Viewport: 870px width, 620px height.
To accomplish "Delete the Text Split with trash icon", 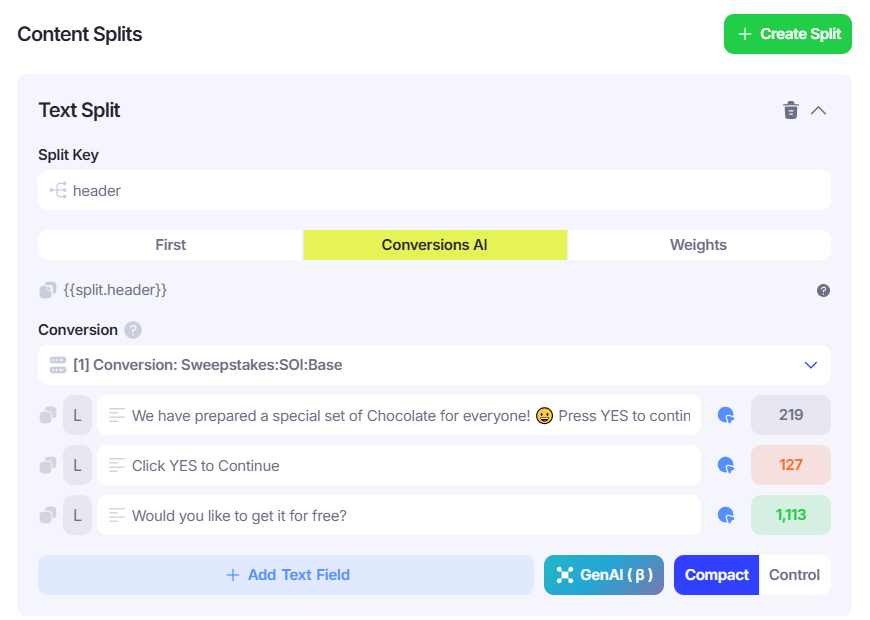I will (791, 110).
